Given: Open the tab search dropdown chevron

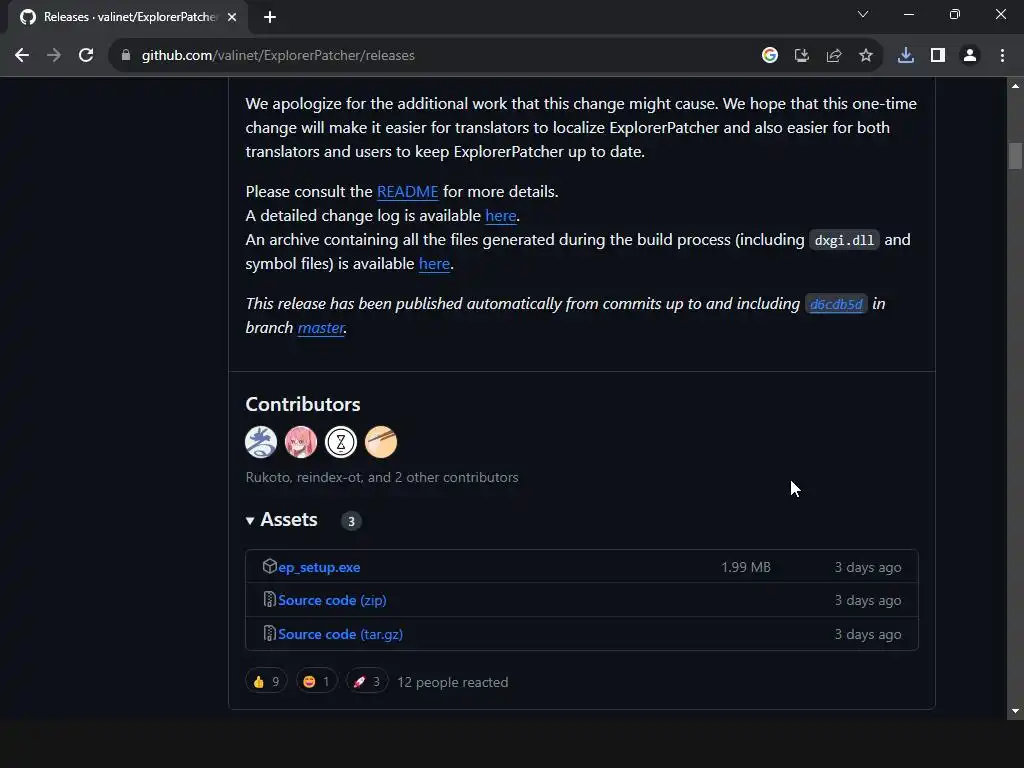Looking at the screenshot, I should (863, 14).
